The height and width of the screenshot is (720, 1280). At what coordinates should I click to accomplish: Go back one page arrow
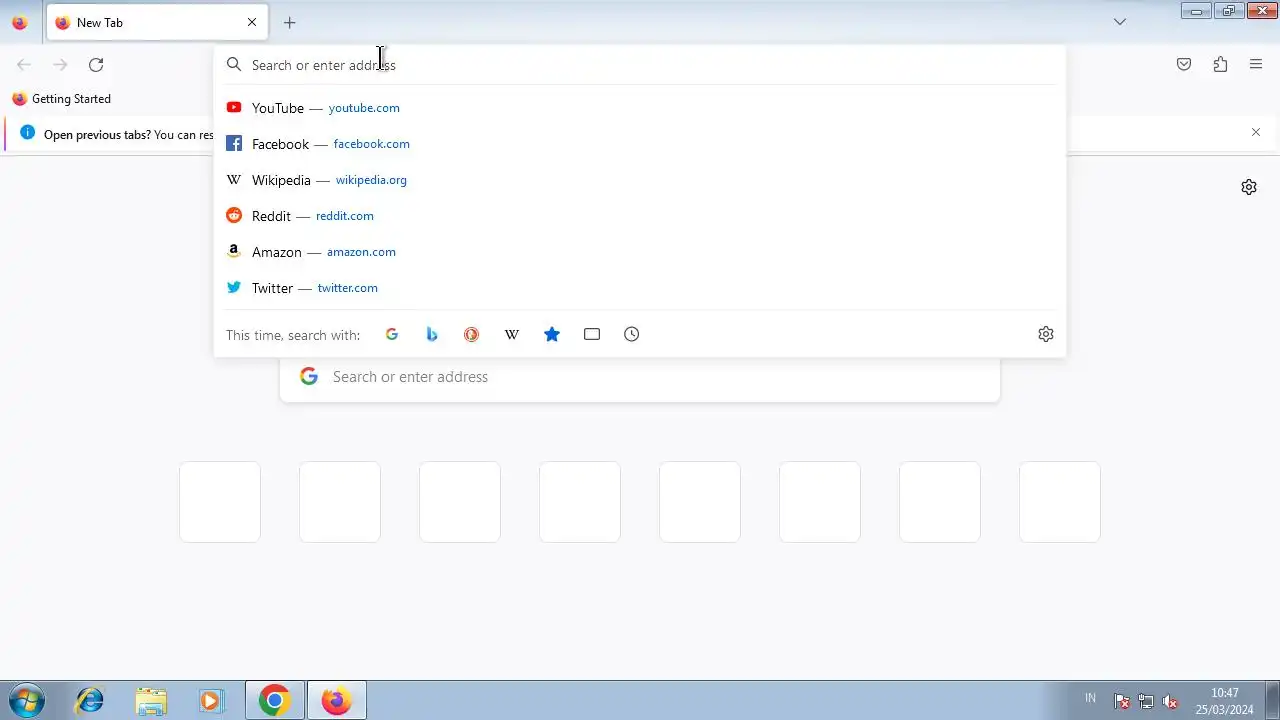coord(24,65)
